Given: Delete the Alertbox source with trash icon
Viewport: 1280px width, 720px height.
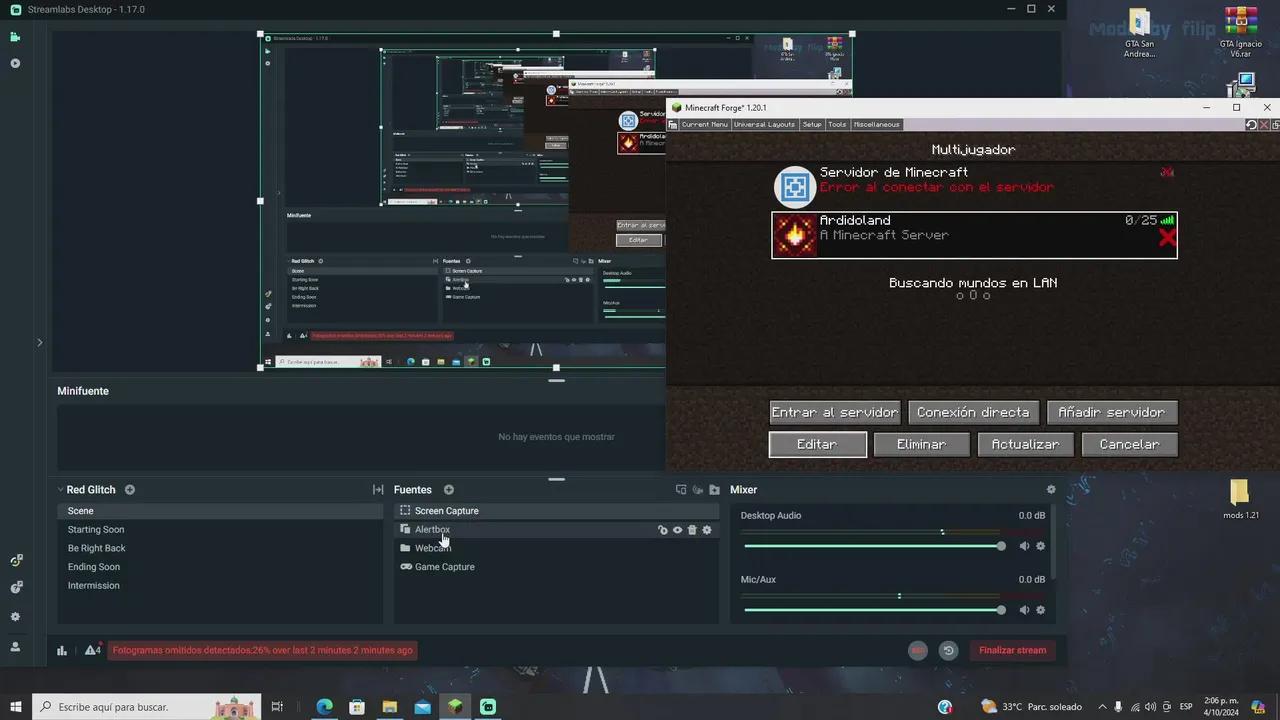Looking at the screenshot, I should pos(692,530).
